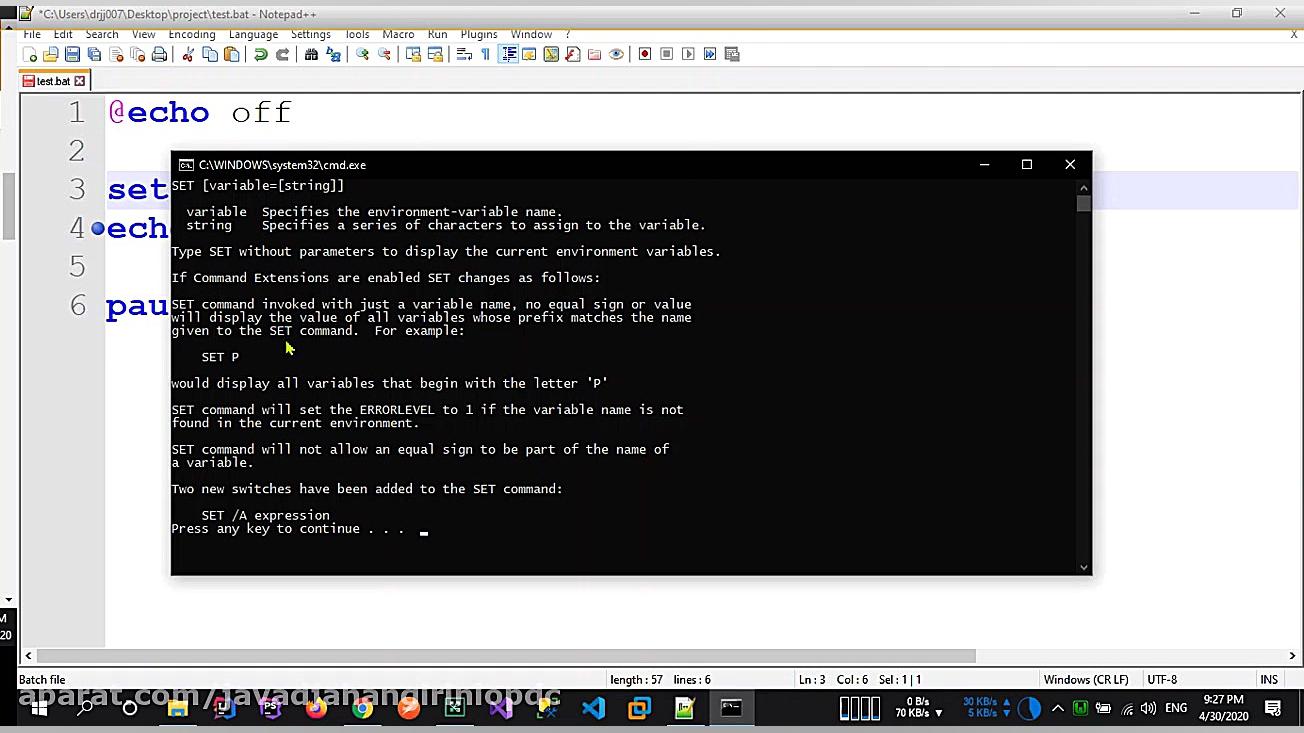The image size is (1304, 733).
Task: Show hidden tray icons chevron
Action: [x=1058, y=708]
